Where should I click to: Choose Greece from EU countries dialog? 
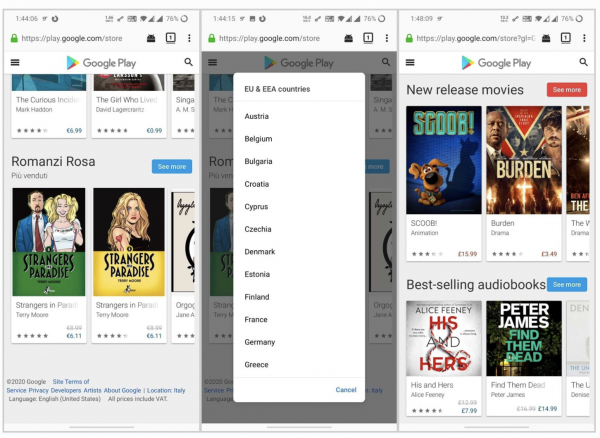[x=299, y=365]
